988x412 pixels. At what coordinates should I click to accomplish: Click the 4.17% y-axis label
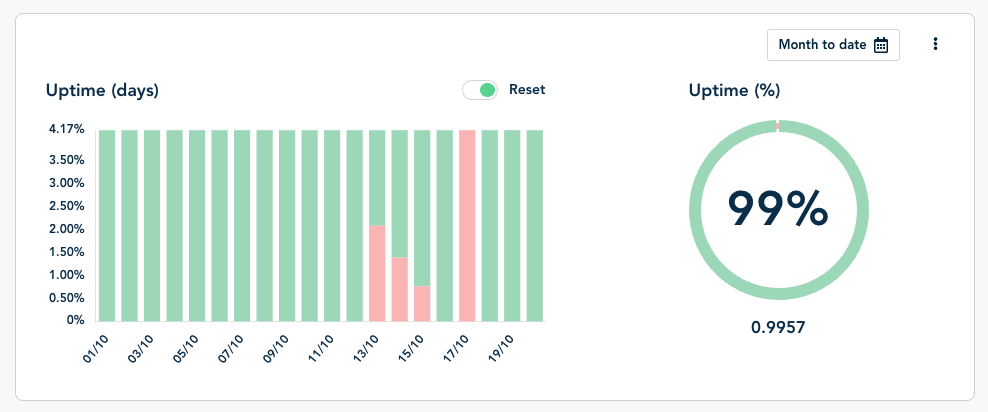tap(65, 129)
